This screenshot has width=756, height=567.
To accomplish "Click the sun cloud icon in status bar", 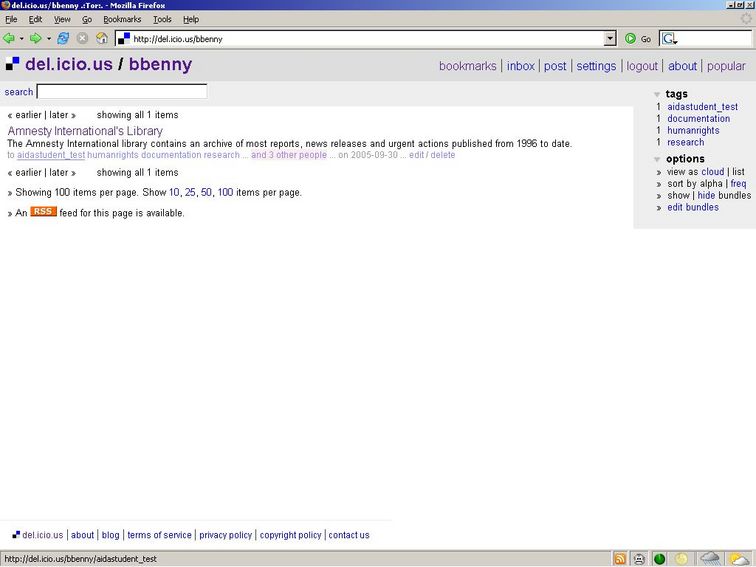I will 740,559.
